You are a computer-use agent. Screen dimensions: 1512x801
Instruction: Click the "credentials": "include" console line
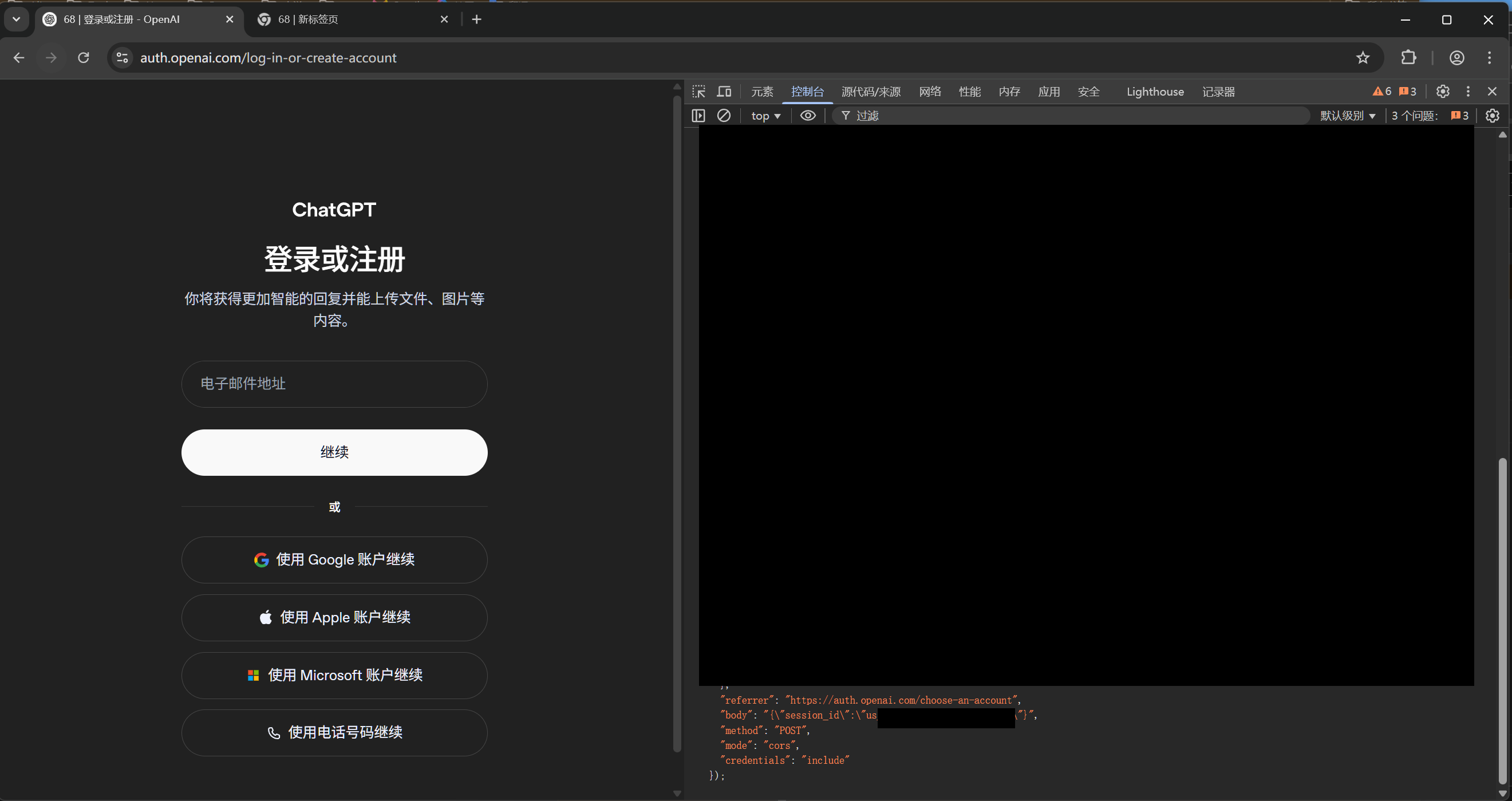(x=784, y=760)
